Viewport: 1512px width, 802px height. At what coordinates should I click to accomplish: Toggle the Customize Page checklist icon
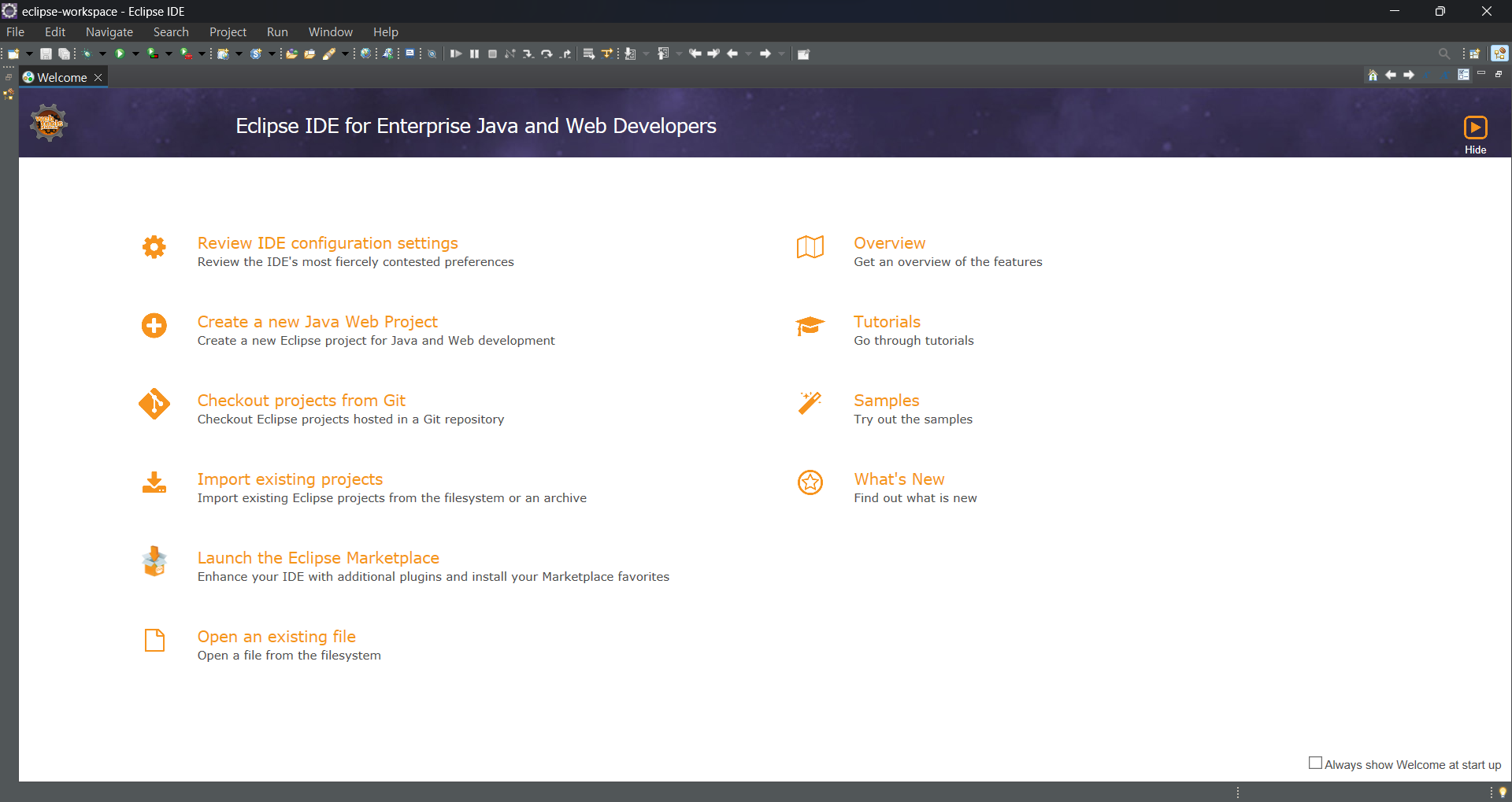pyautogui.click(x=1463, y=75)
